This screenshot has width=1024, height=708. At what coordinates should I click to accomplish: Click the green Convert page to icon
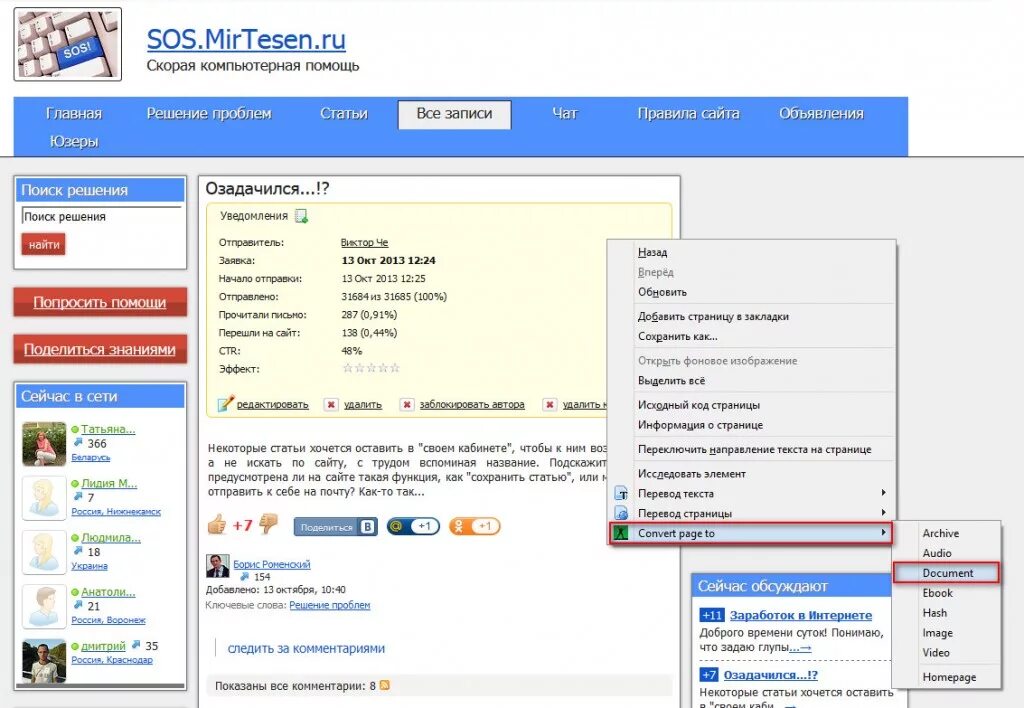pos(621,533)
